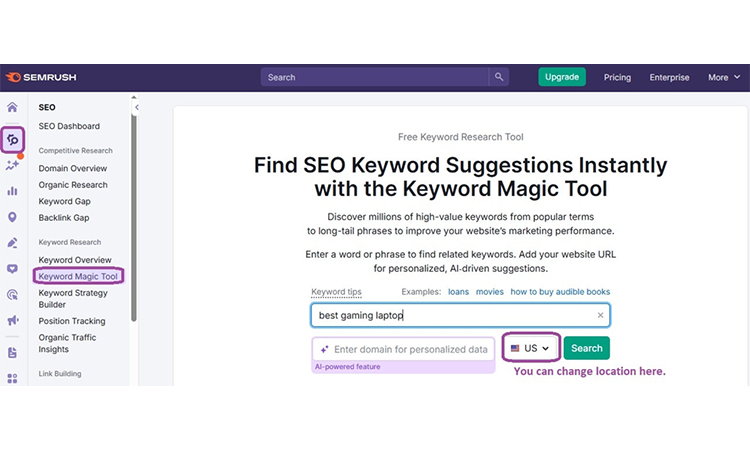Click the magnifier search icon in top bar
Screen dimensions: 750x450
click(x=498, y=77)
